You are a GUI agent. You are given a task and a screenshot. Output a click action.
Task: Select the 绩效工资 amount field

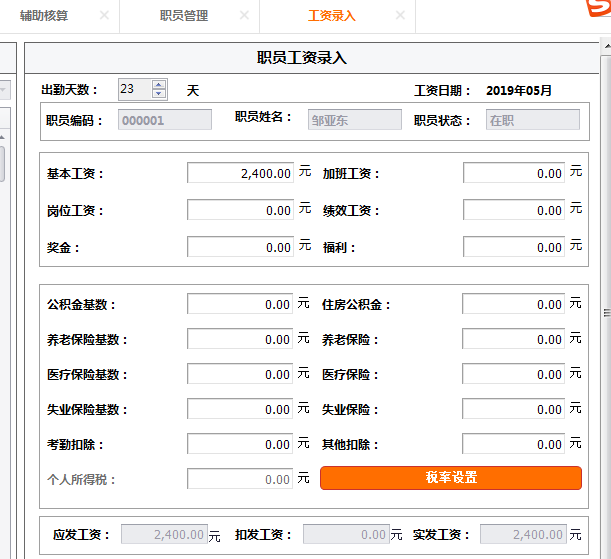coord(514,210)
